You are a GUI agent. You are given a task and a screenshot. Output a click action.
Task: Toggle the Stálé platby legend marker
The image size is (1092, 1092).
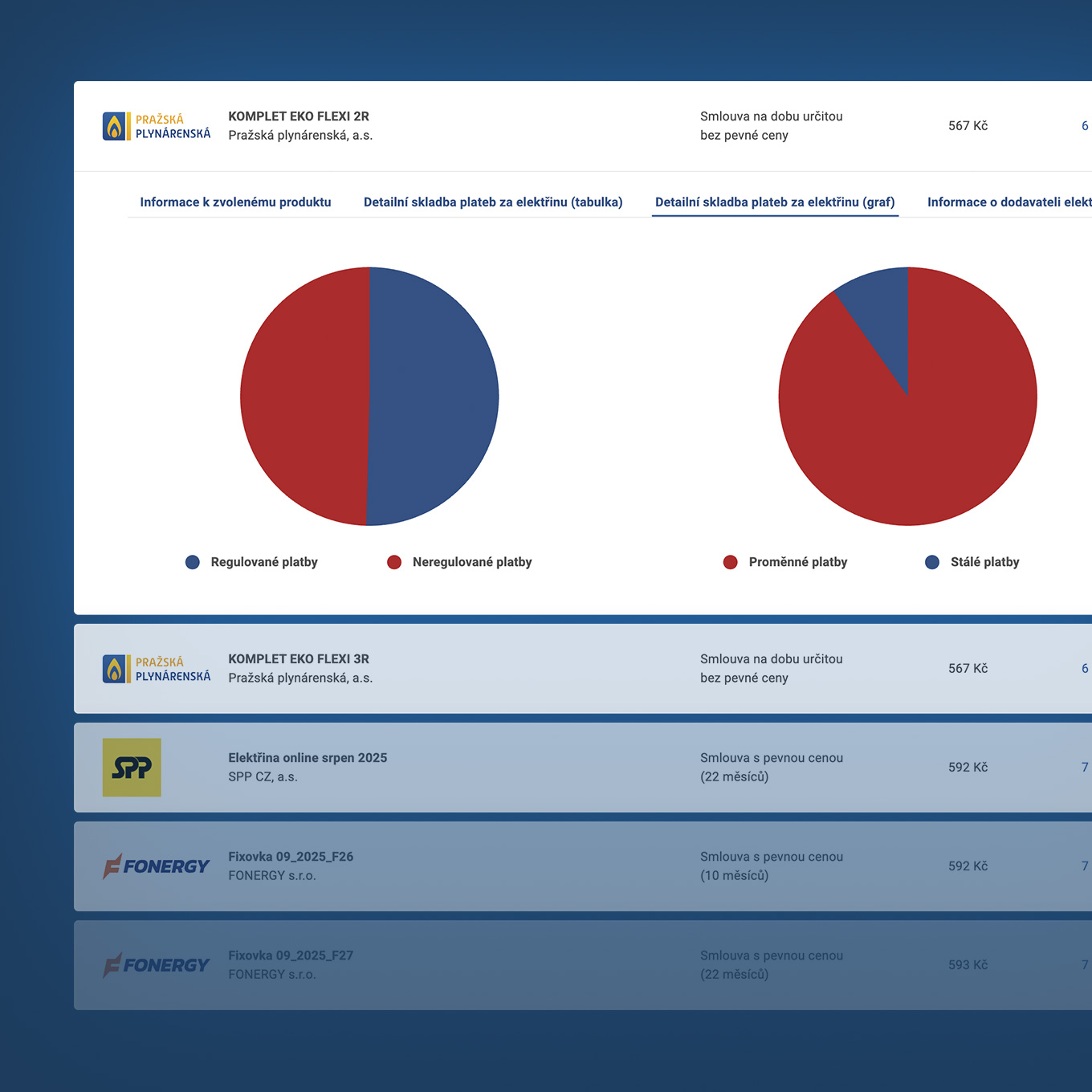point(932,562)
